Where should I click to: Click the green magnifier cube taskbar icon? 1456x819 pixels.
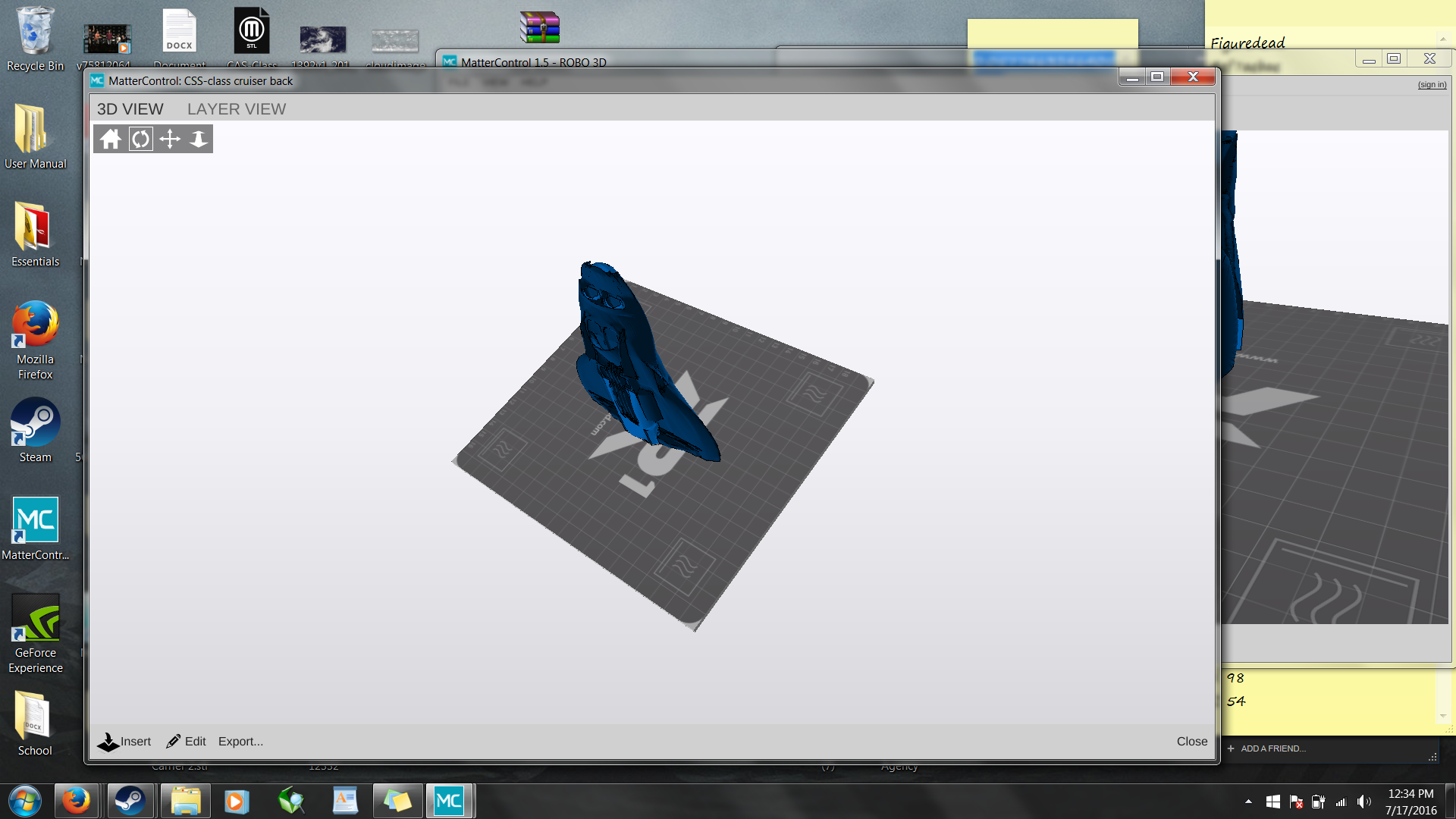click(291, 801)
